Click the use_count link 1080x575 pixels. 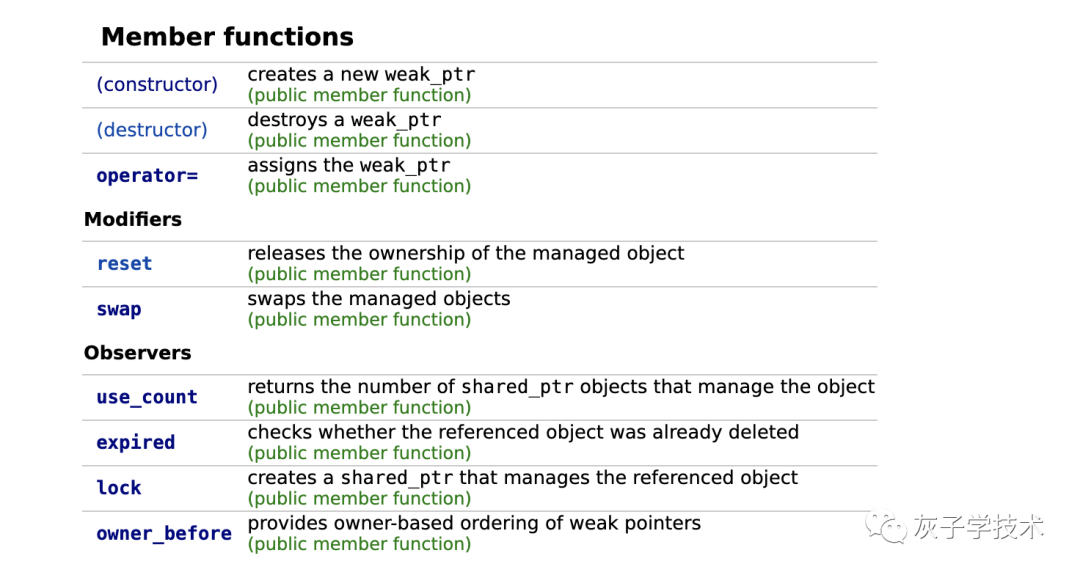(x=147, y=397)
